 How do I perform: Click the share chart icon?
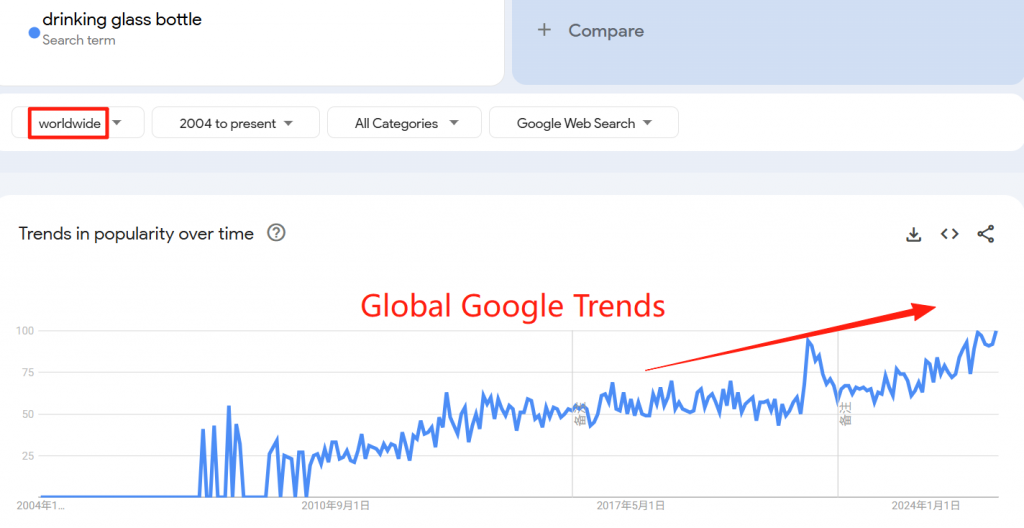[986, 234]
